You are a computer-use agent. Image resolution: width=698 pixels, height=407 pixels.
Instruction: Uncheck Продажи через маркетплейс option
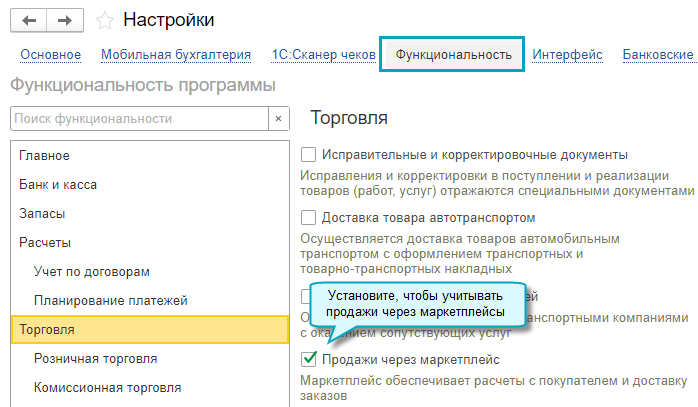[x=309, y=359]
